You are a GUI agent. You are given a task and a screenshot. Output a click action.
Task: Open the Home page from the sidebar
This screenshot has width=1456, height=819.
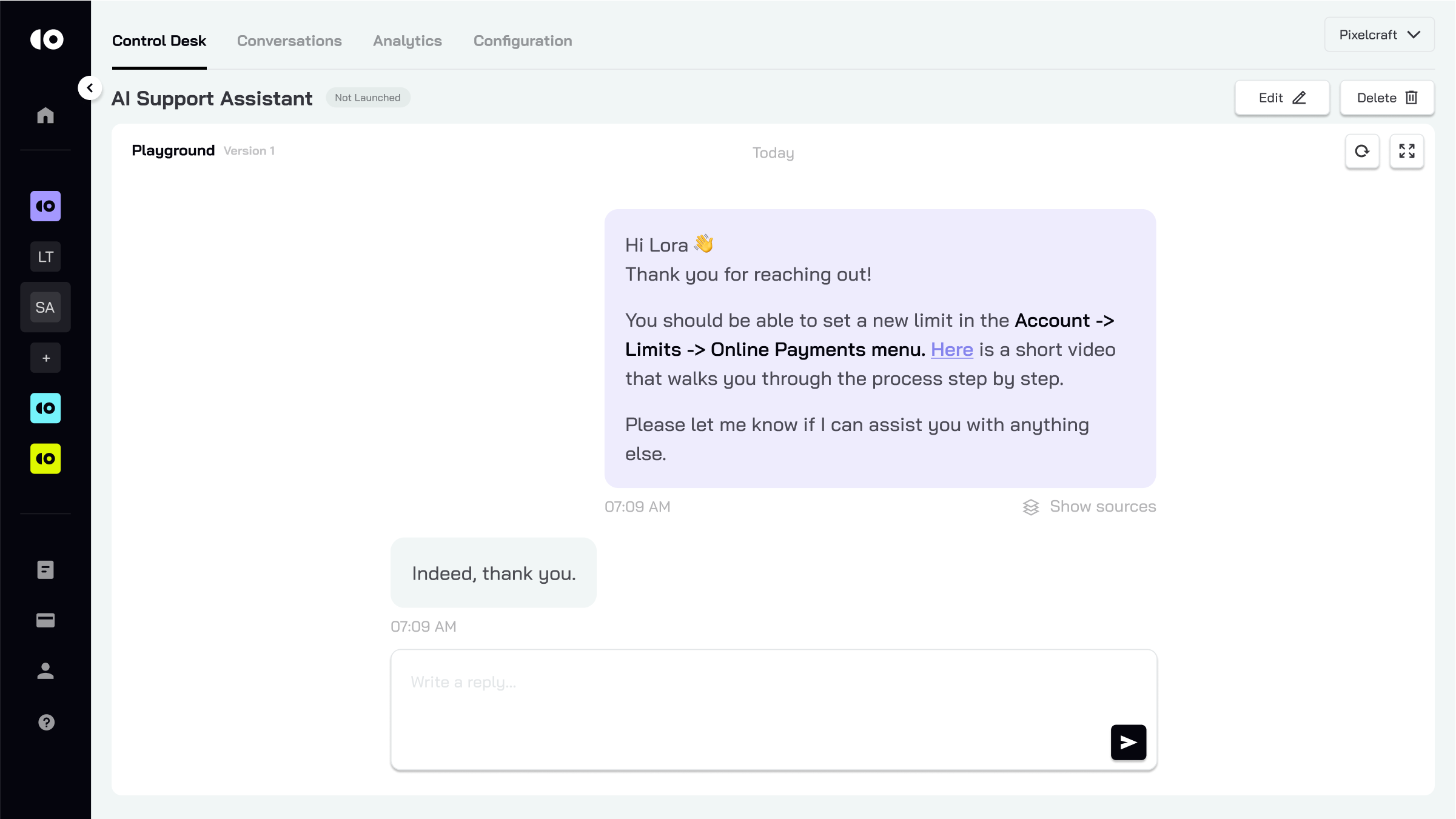(45, 115)
